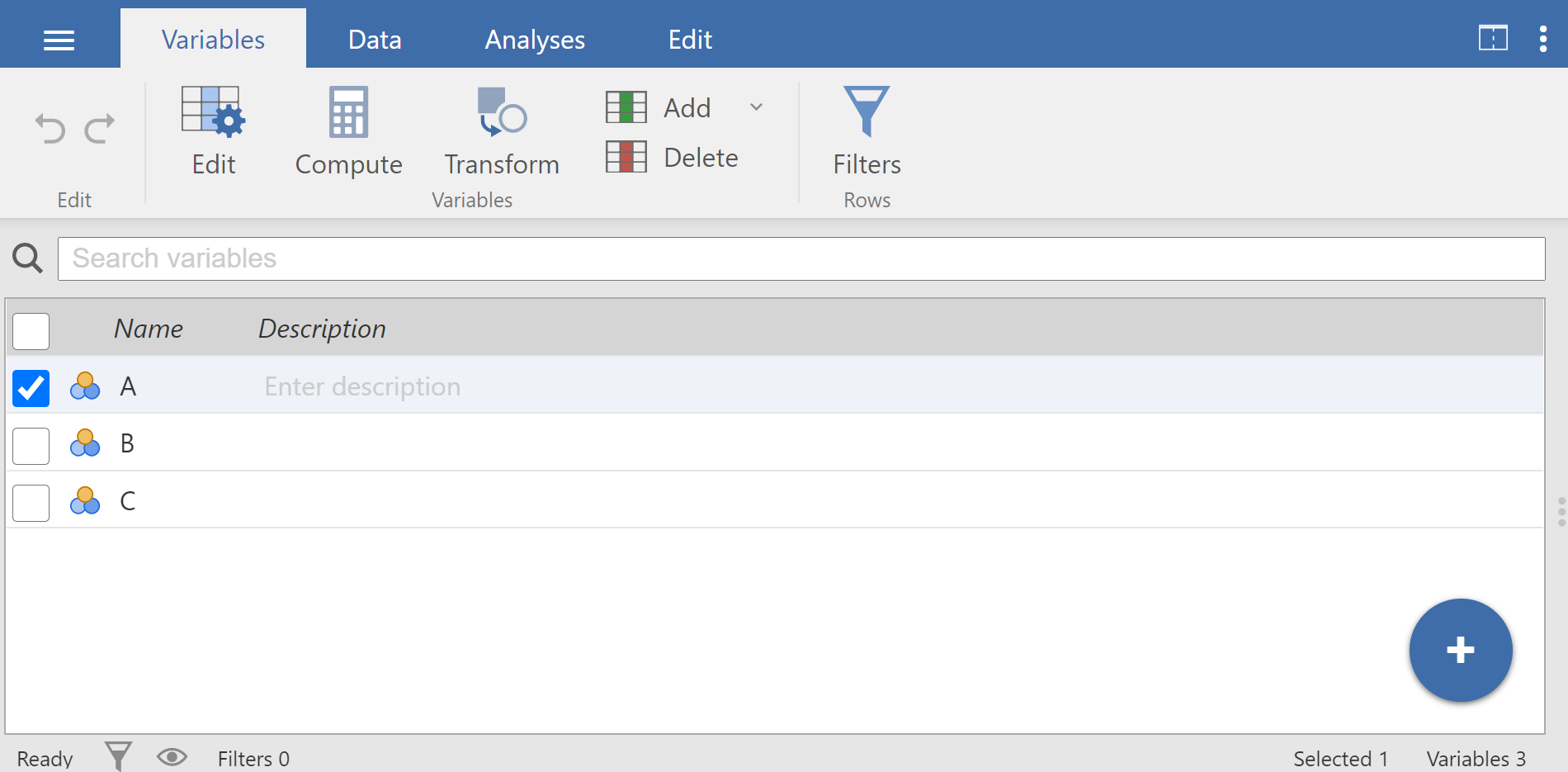Check the checkbox for variable B
This screenshot has height=772, width=1568.
[x=31, y=446]
